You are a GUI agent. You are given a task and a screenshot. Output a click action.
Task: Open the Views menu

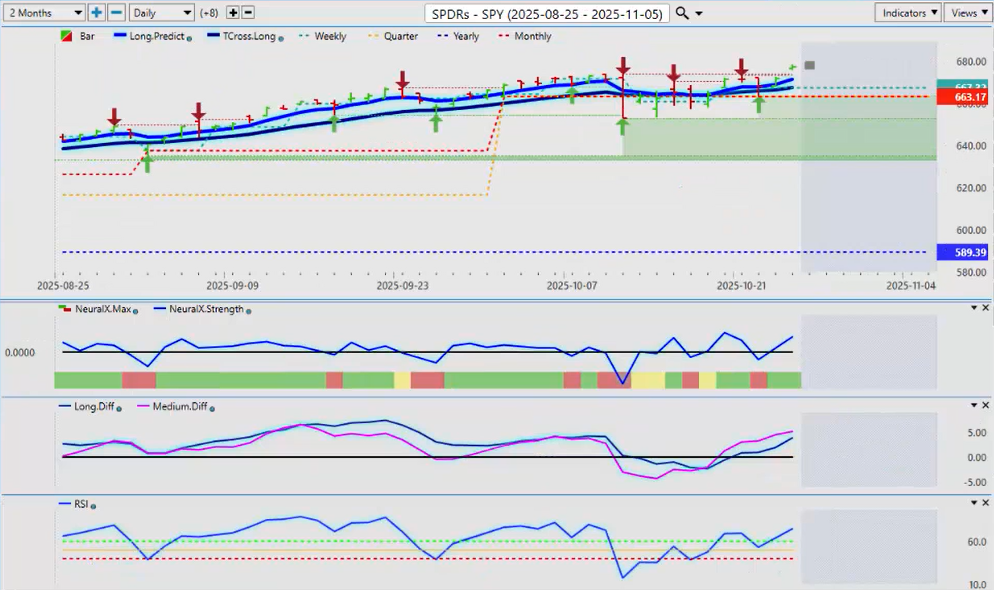(x=966, y=12)
